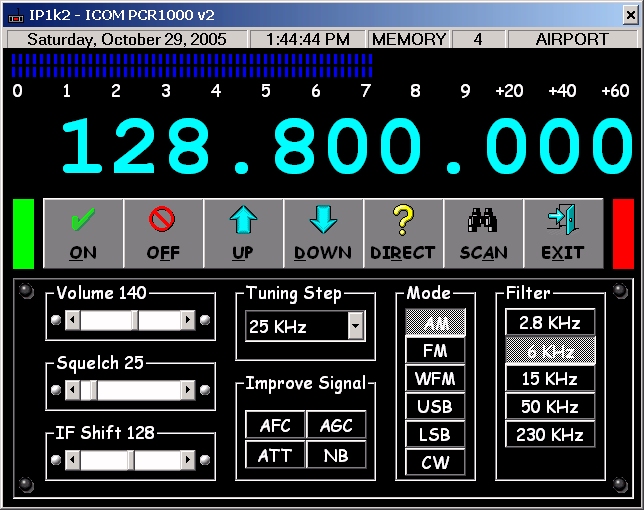
Task: Increase IF Shift with the right arrow
Action: coord(188,460)
